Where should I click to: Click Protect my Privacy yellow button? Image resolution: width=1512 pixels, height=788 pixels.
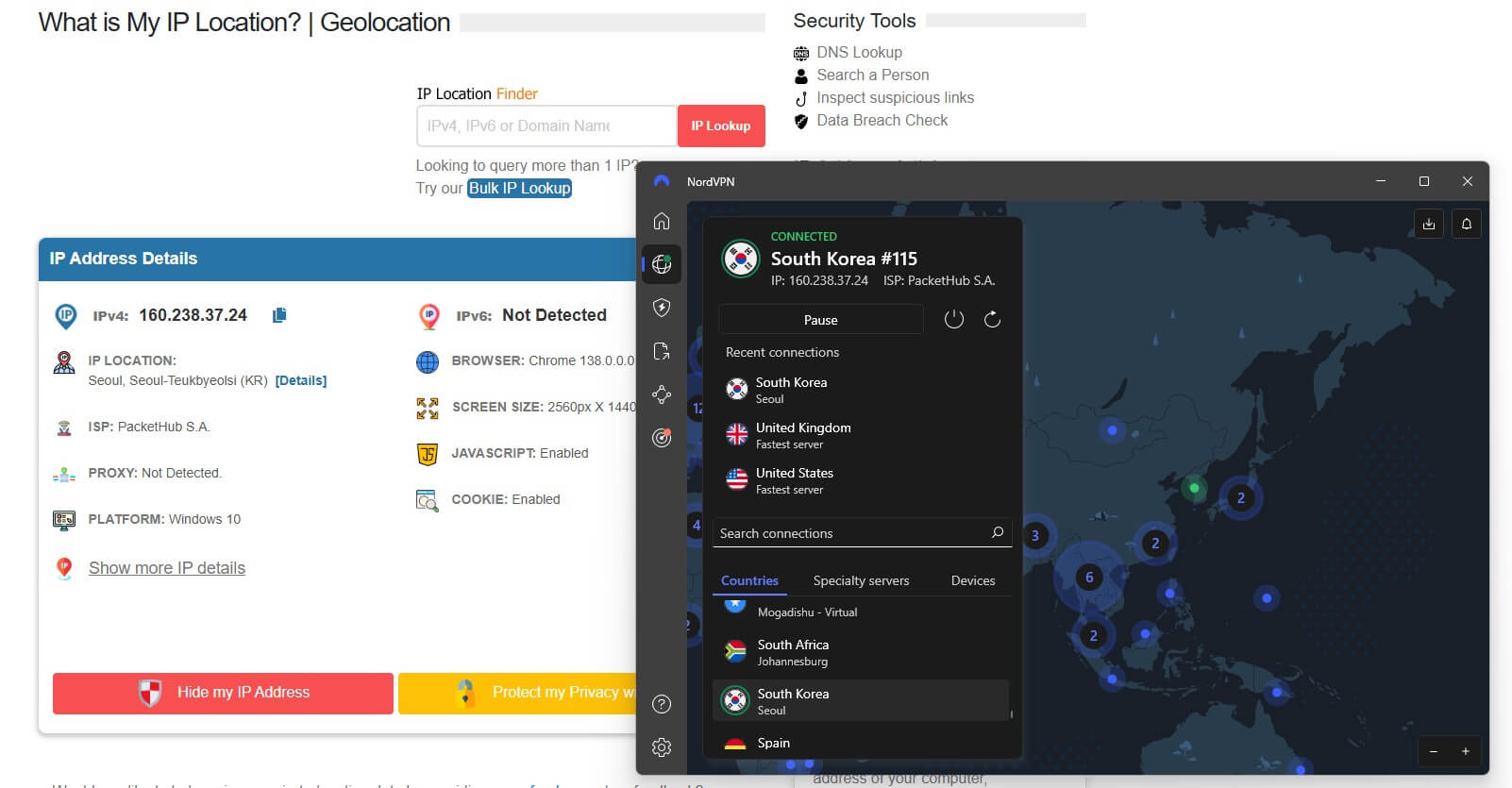518,693
